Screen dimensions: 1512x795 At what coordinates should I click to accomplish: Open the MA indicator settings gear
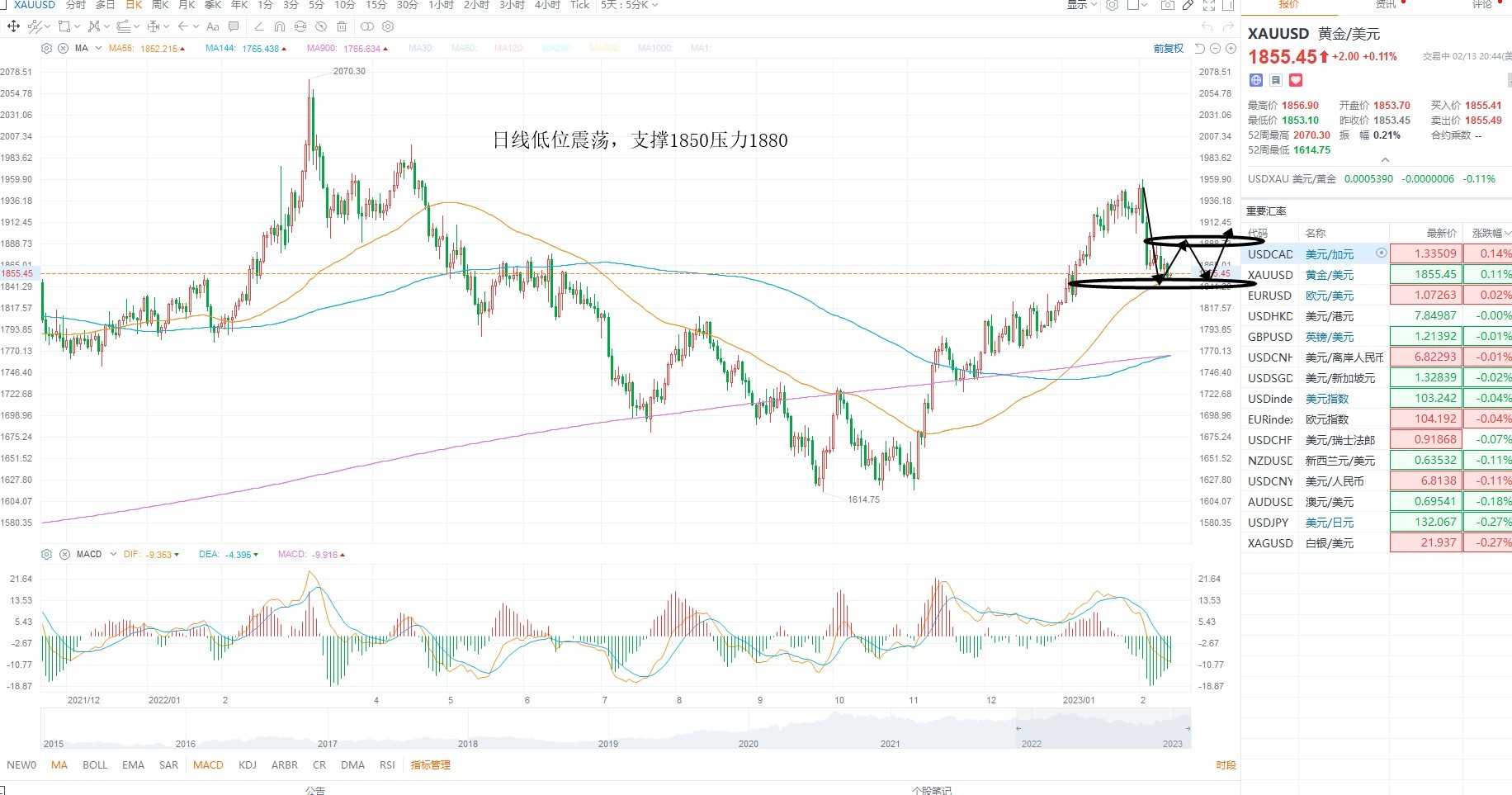[x=47, y=48]
